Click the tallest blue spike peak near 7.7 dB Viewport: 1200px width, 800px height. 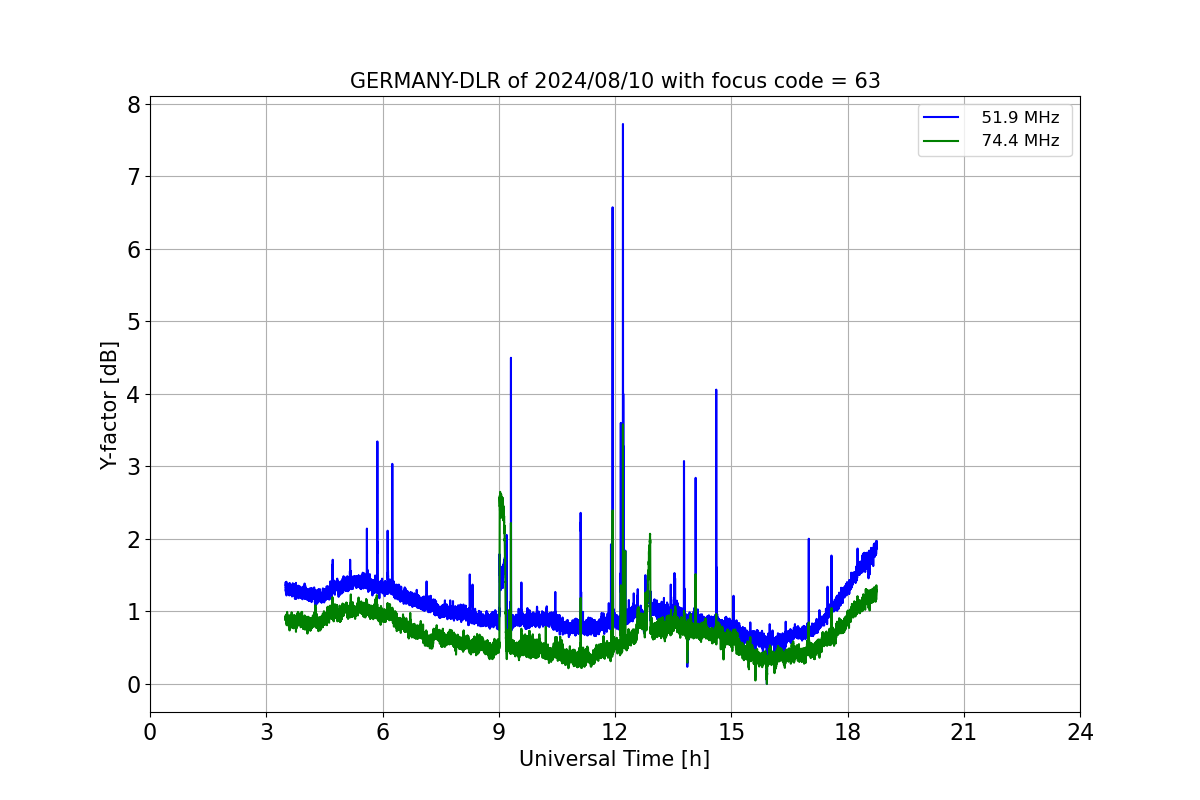622,125
